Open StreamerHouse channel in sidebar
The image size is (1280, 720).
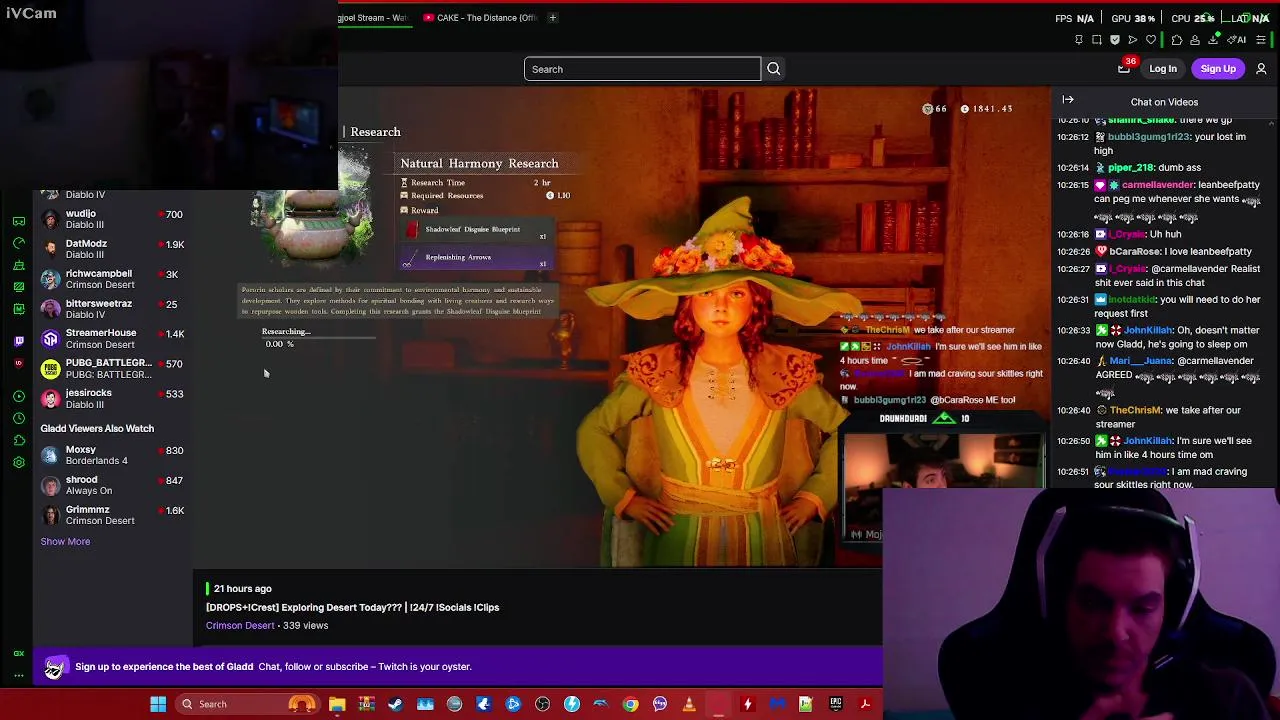[112, 339]
